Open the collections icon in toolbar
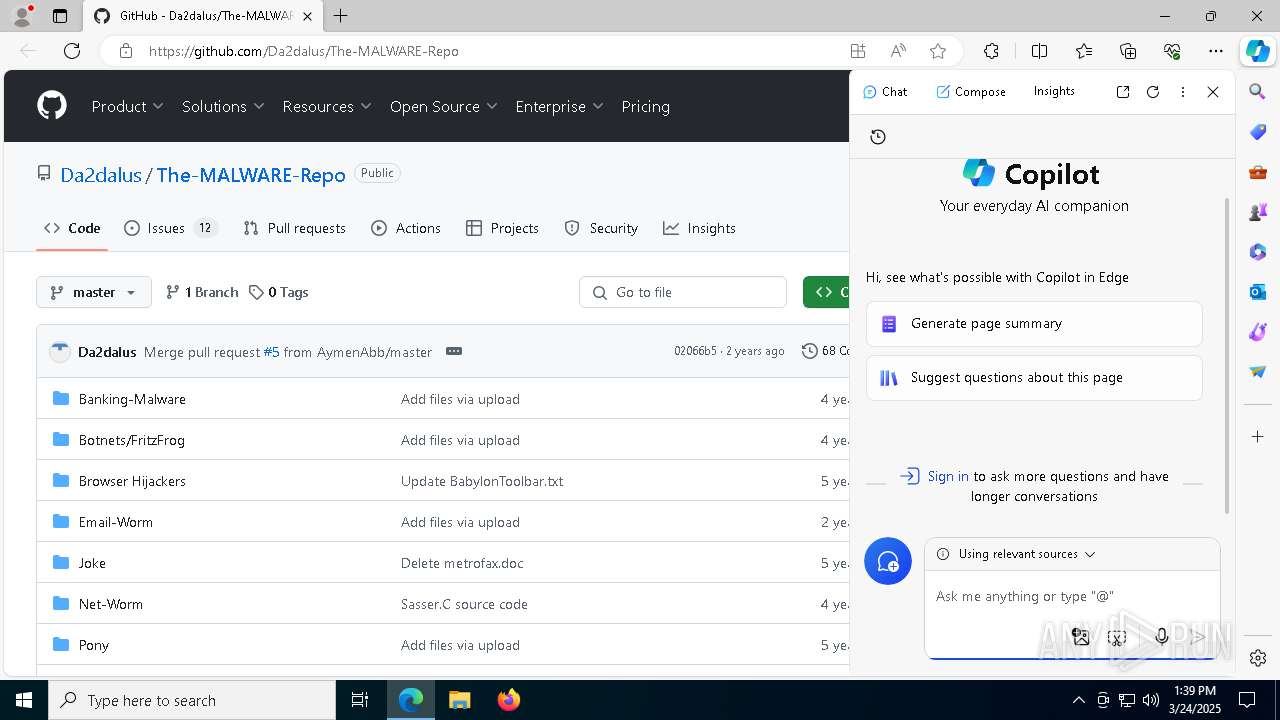Image resolution: width=1280 pixels, height=720 pixels. 1128,51
